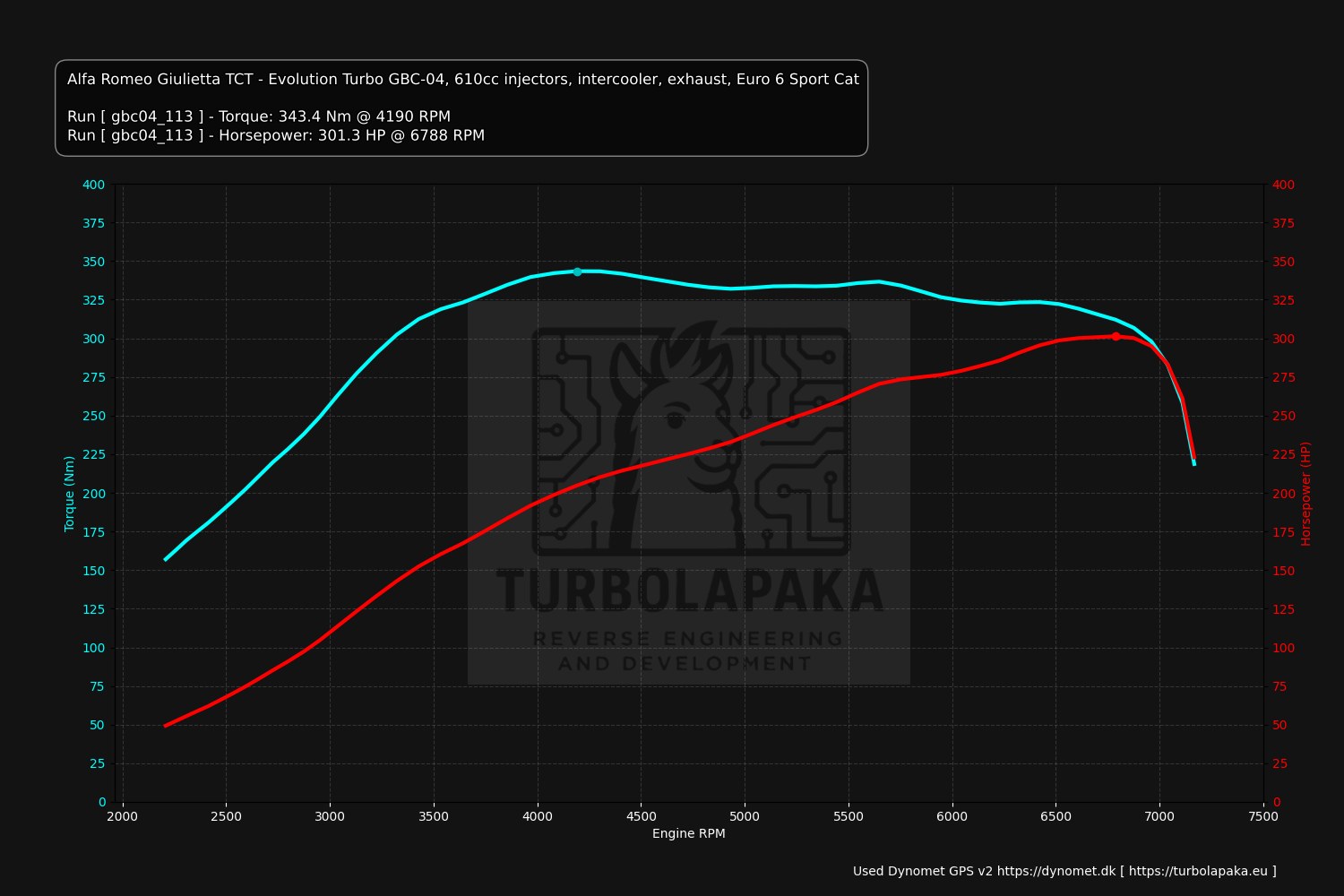Click the Torque 343.4 Nm run summary line
Viewport: 1344px width, 896px height.
coord(259,116)
